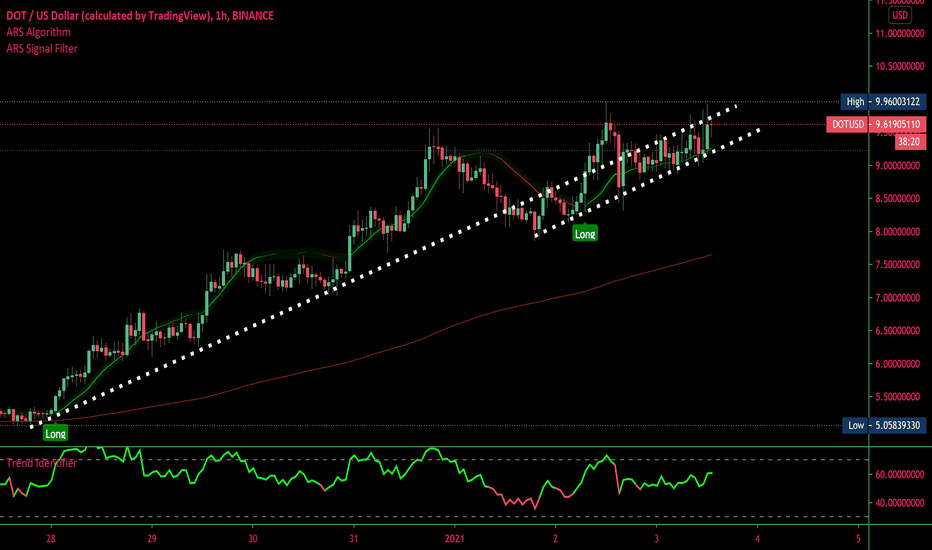Viewport: 932px width, 550px height.
Task: Click the 38:20 candle countdown label
Action: (910, 142)
